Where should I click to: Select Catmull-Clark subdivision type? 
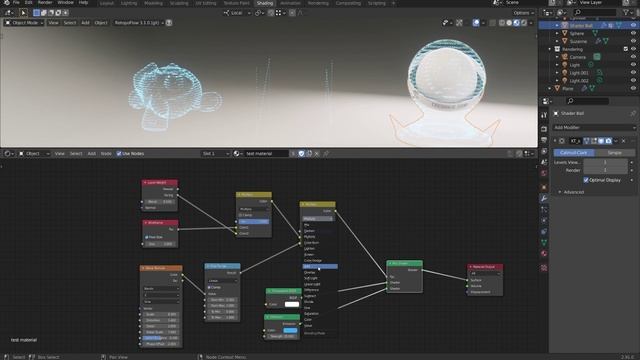(573, 153)
